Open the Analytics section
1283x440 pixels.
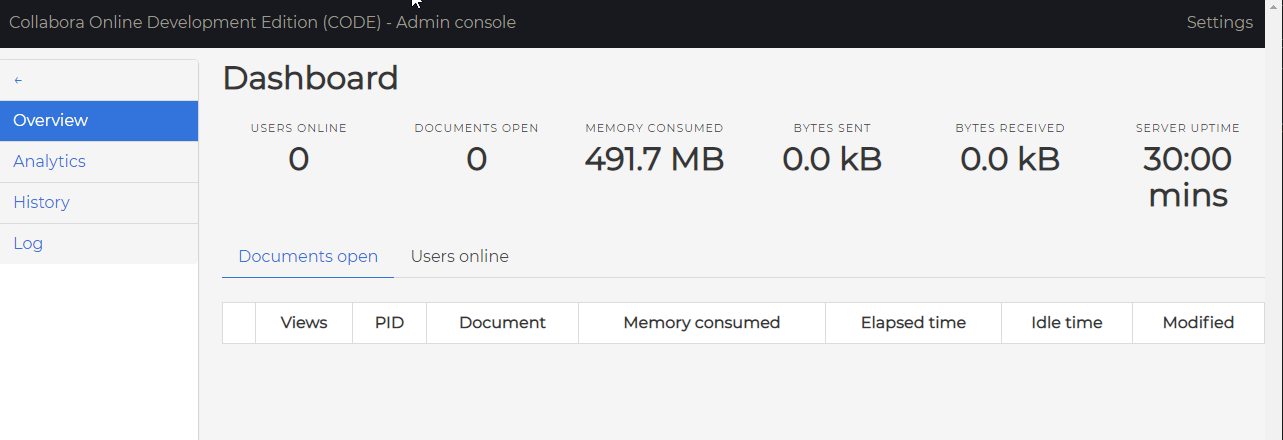tap(99, 161)
